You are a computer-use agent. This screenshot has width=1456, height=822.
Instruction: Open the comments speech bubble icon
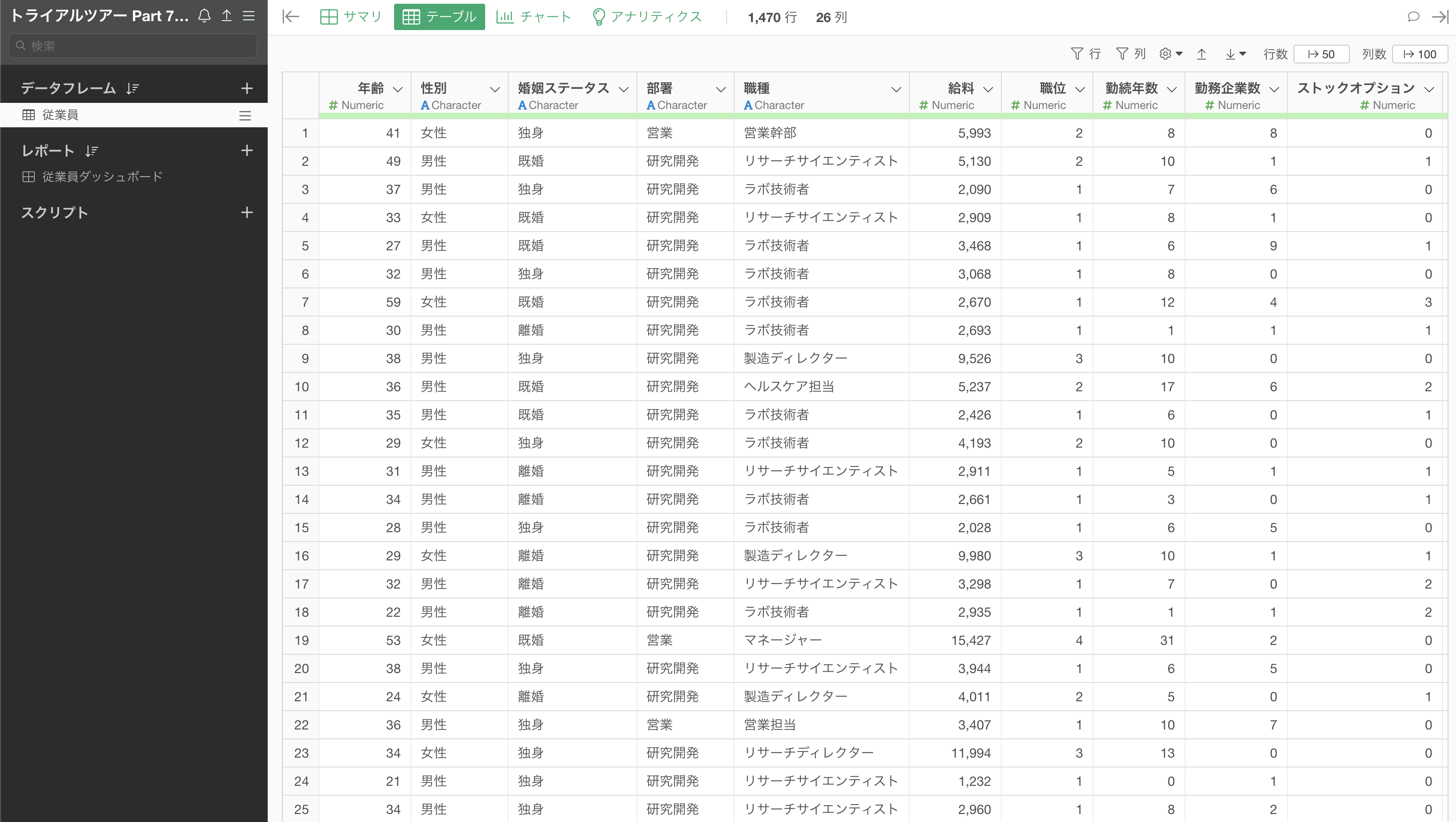coord(1413,17)
